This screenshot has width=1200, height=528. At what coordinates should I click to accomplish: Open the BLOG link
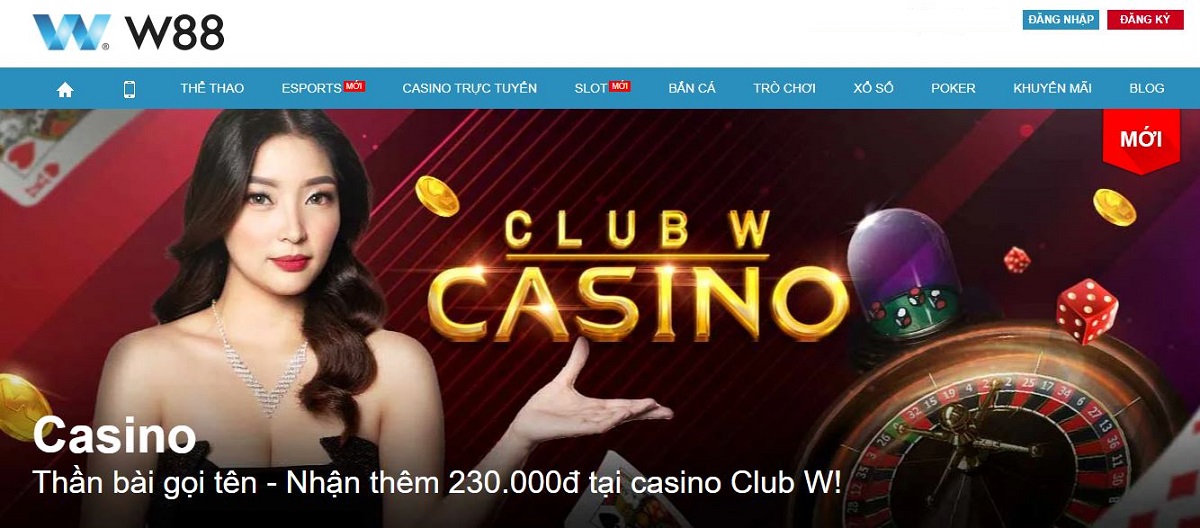(x=1147, y=88)
